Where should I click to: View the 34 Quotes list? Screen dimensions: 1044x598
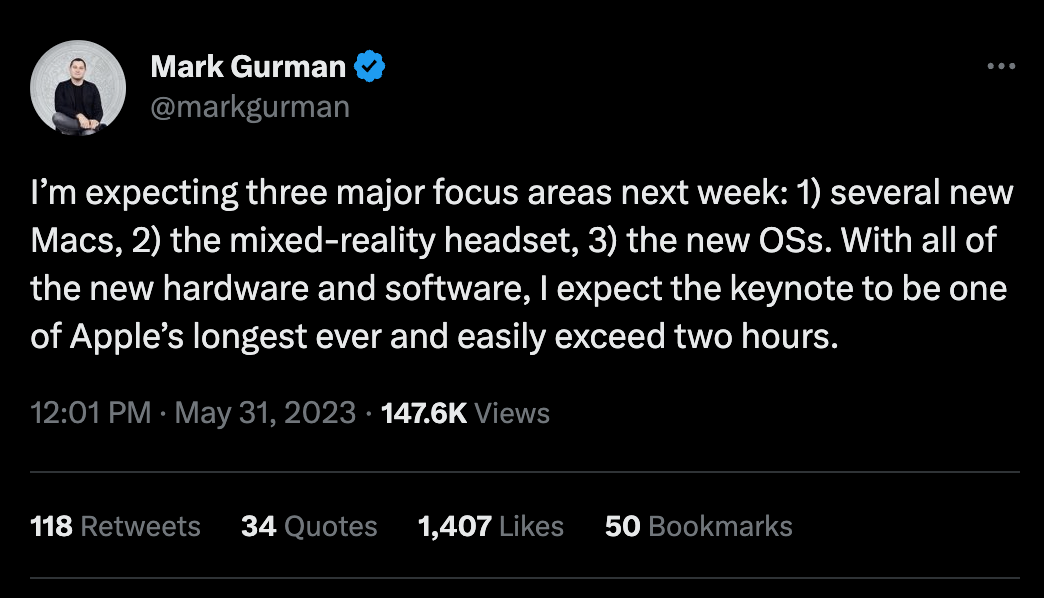(x=258, y=526)
